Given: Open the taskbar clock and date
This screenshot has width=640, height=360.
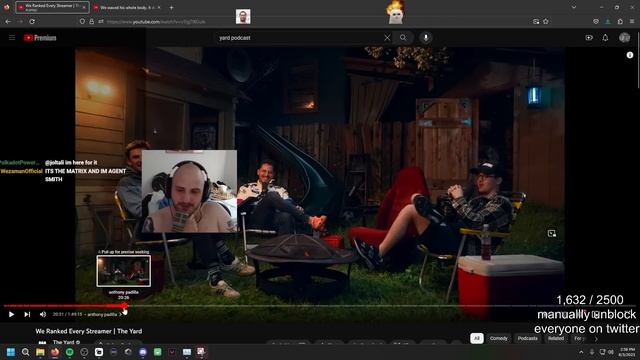Looking at the screenshot, I should coord(627,352).
